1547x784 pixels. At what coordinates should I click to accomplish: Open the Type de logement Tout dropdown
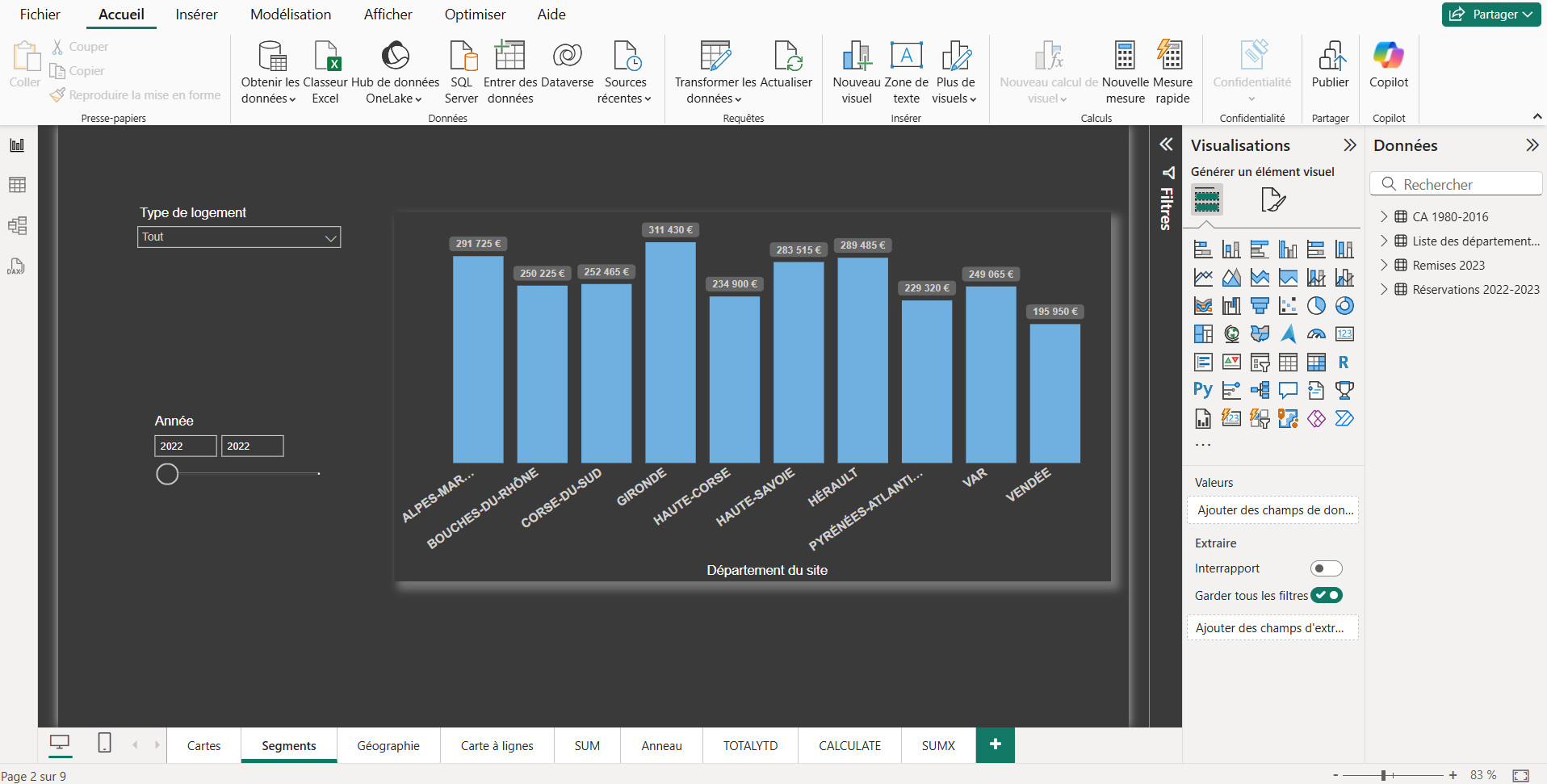click(x=239, y=237)
